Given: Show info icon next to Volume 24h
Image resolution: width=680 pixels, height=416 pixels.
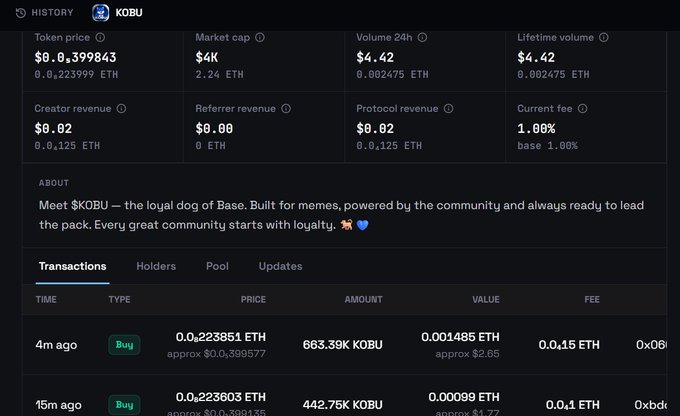Looking at the screenshot, I should tap(422, 37).
